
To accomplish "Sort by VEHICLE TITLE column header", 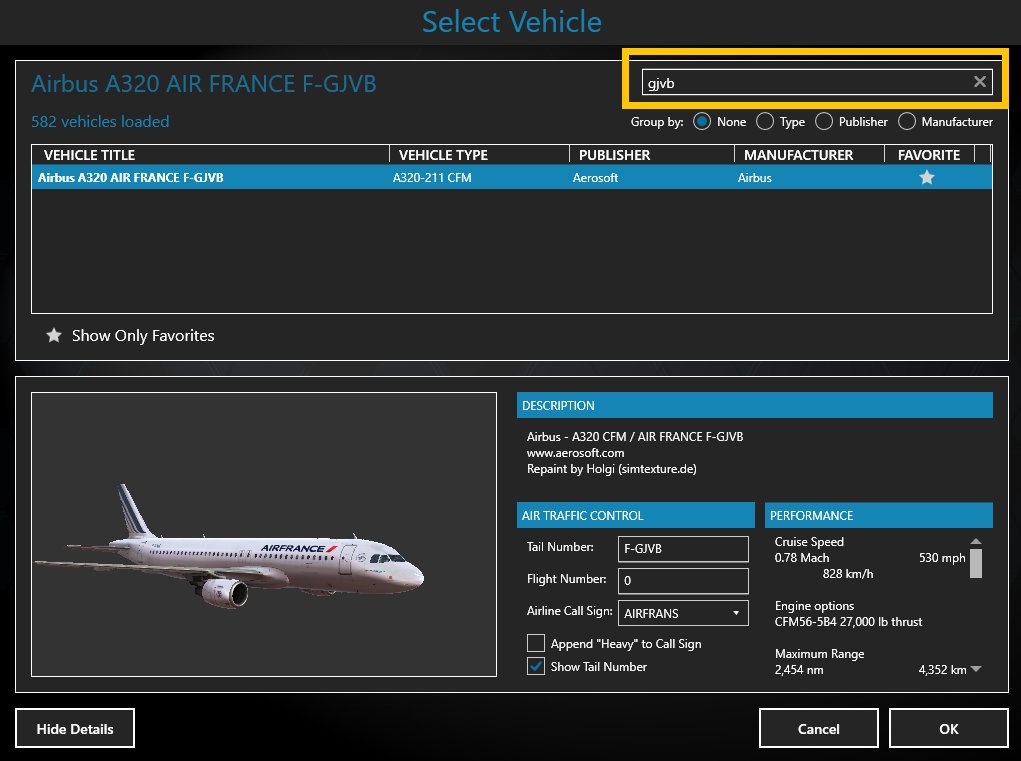I will (210, 155).
